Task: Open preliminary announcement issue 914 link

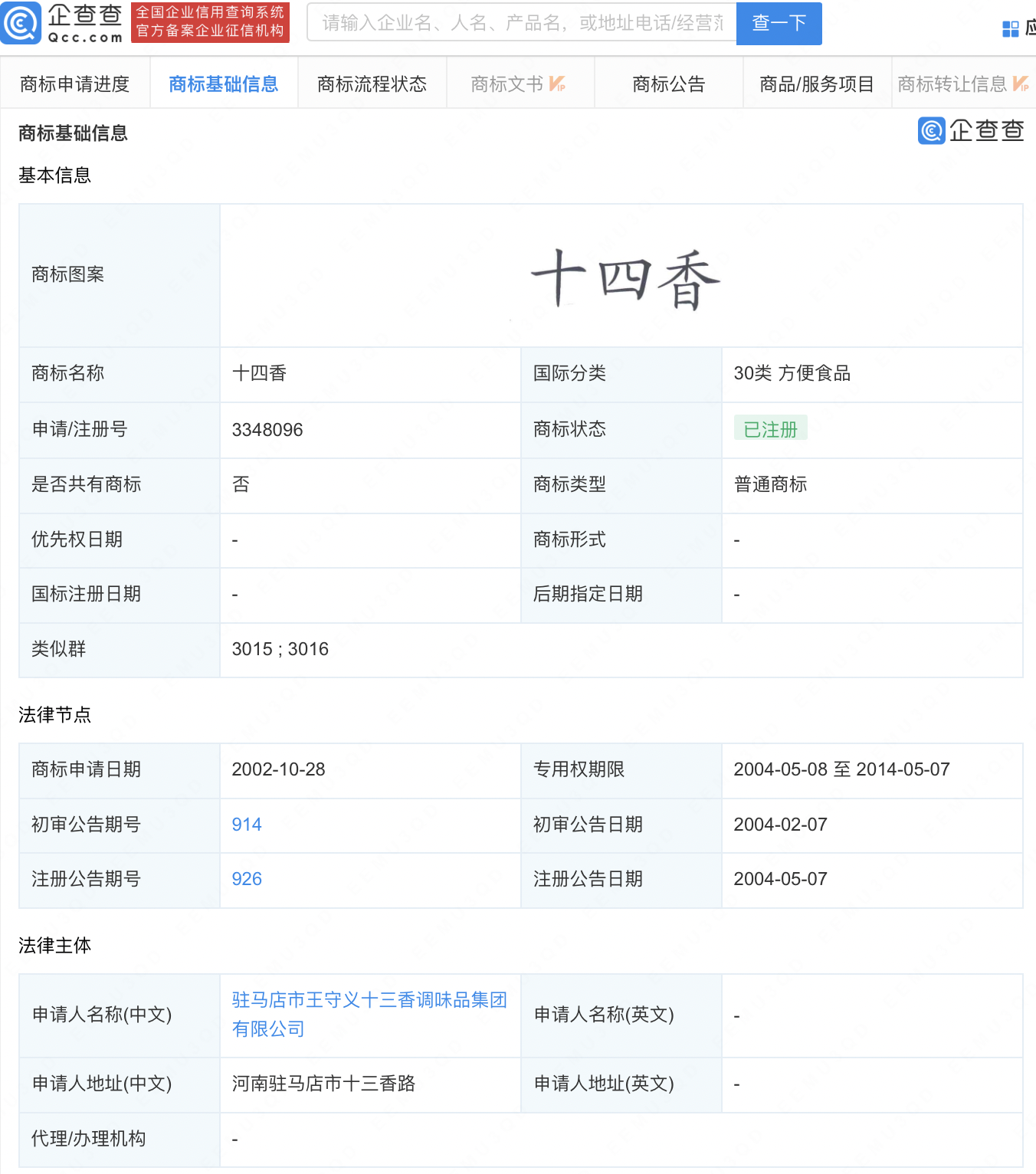Action: click(247, 825)
